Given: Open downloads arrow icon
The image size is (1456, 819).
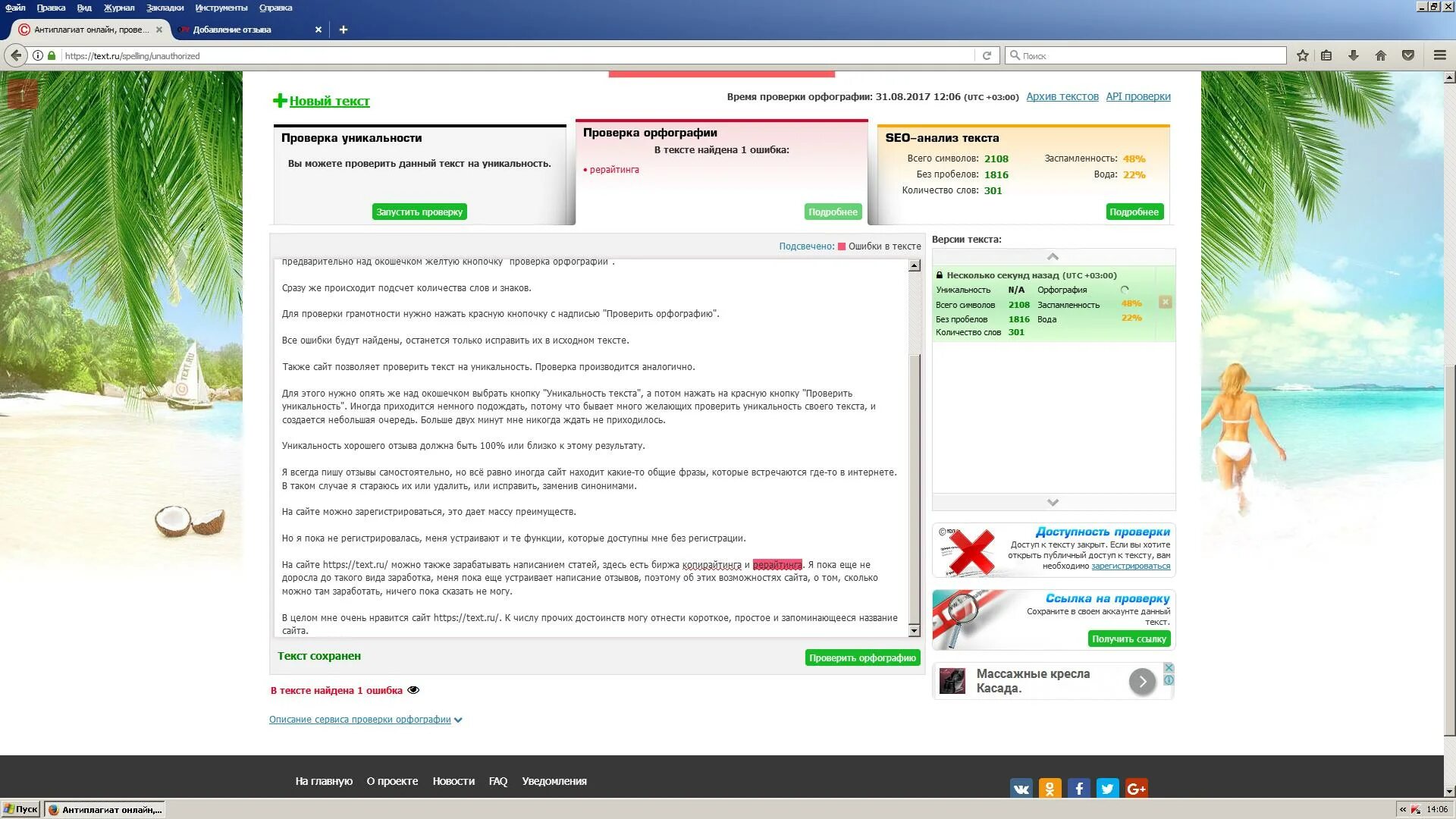Looking at the screenshot, I should coord(1353,55).
